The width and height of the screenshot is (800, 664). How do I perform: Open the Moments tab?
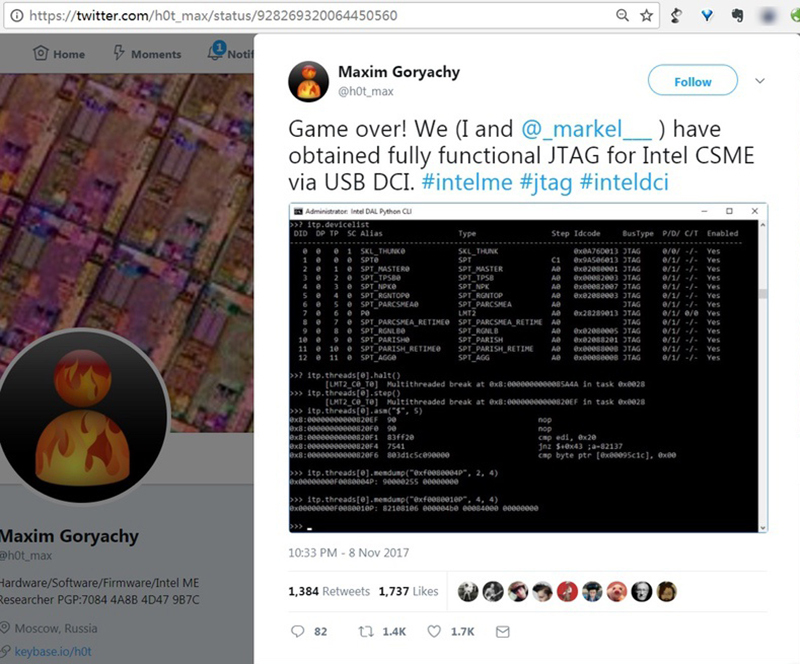(x=147, y=54)
